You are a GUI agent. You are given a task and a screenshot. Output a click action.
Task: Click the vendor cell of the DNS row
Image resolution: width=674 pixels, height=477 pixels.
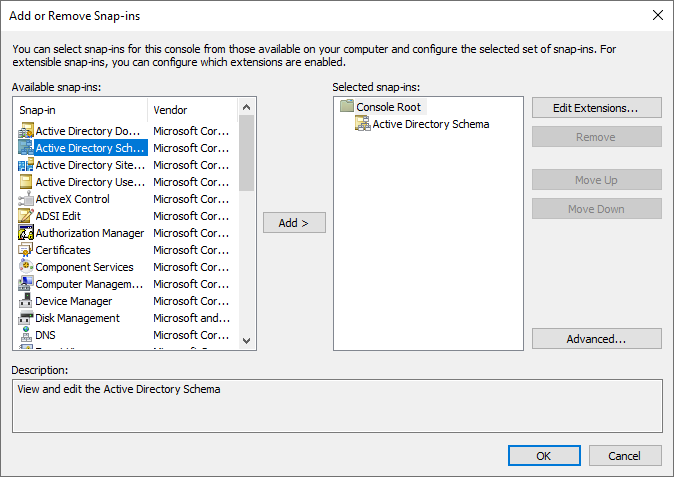[x=191, y=335]
